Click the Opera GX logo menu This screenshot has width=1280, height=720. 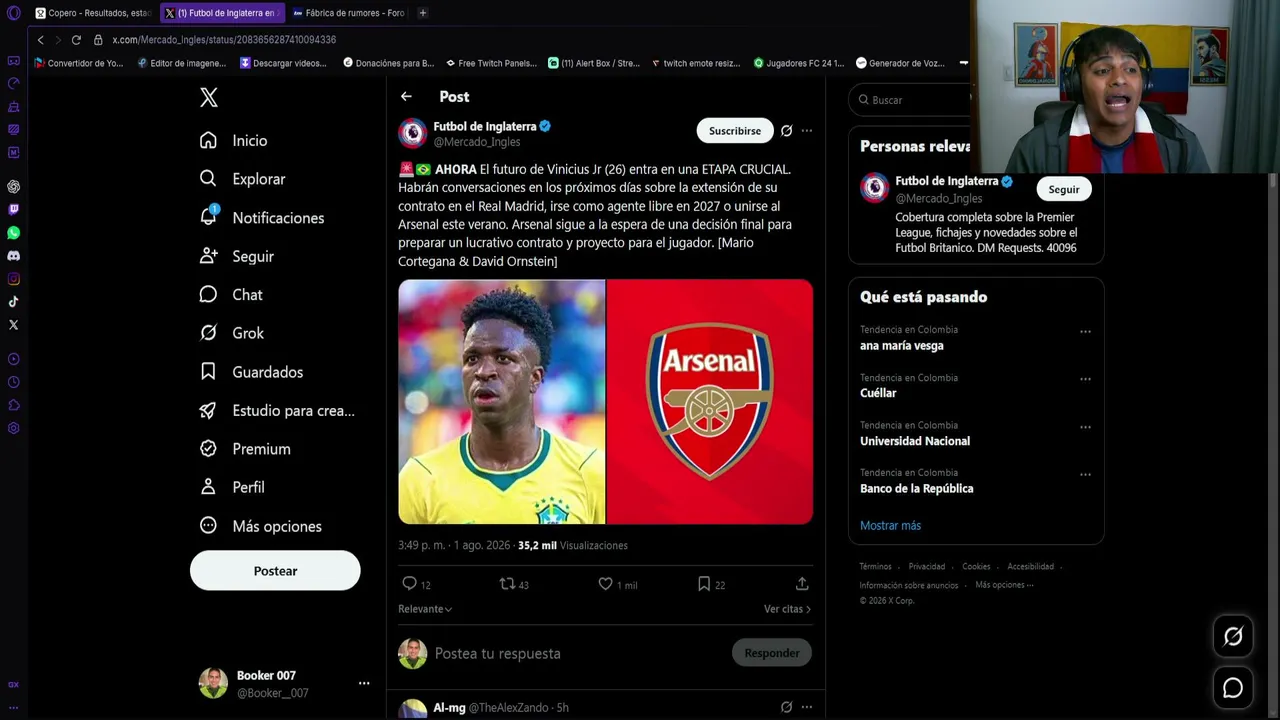click(x=13, y=13)
